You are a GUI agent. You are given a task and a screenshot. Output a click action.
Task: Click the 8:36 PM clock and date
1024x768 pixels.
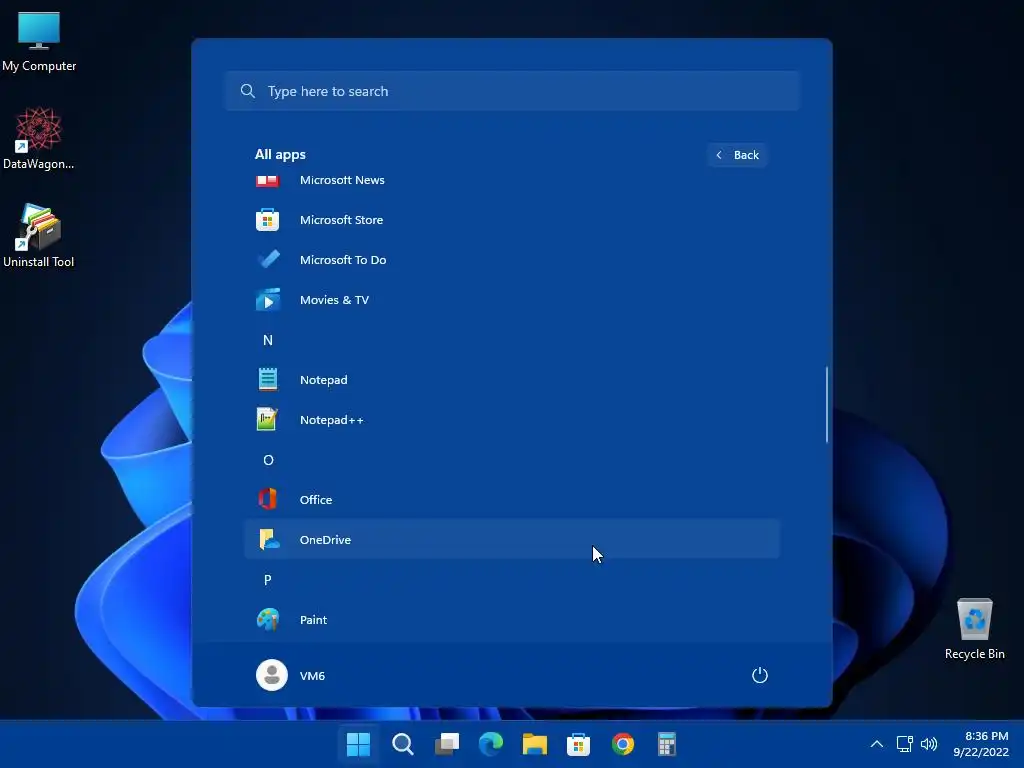[x=981, y=744]
